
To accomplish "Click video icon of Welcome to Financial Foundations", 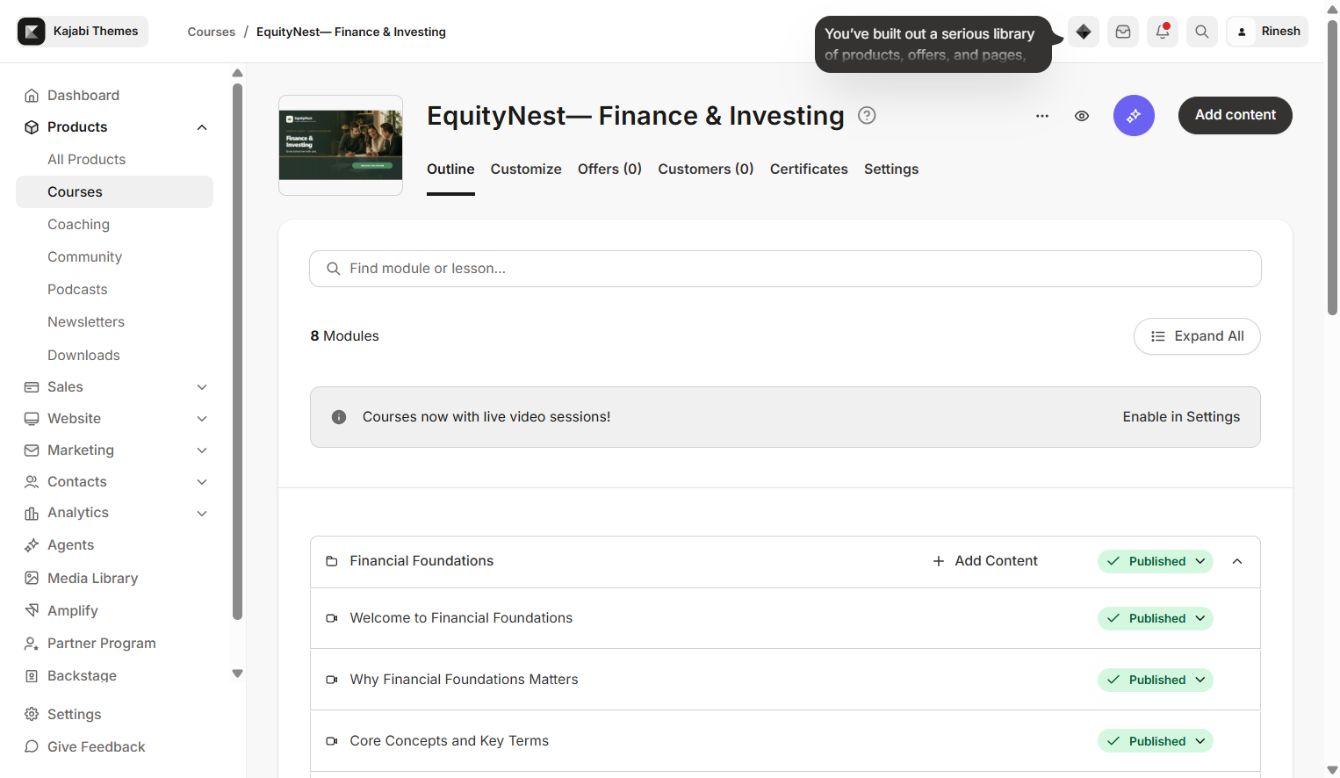I will (x=332, y=619).
